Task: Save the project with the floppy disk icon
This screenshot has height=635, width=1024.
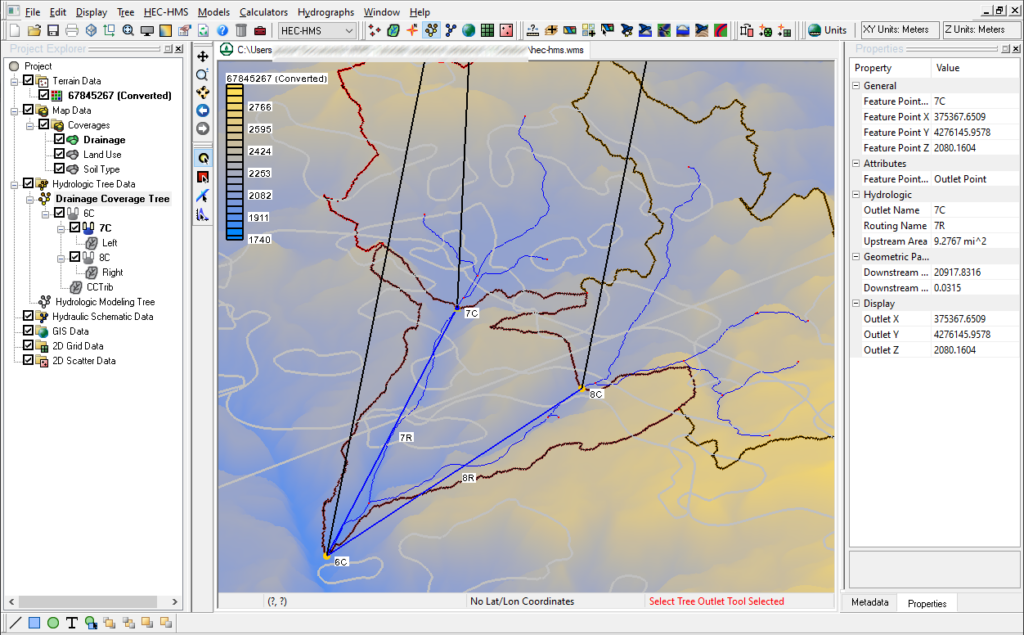Action: (x=53, y=30)
